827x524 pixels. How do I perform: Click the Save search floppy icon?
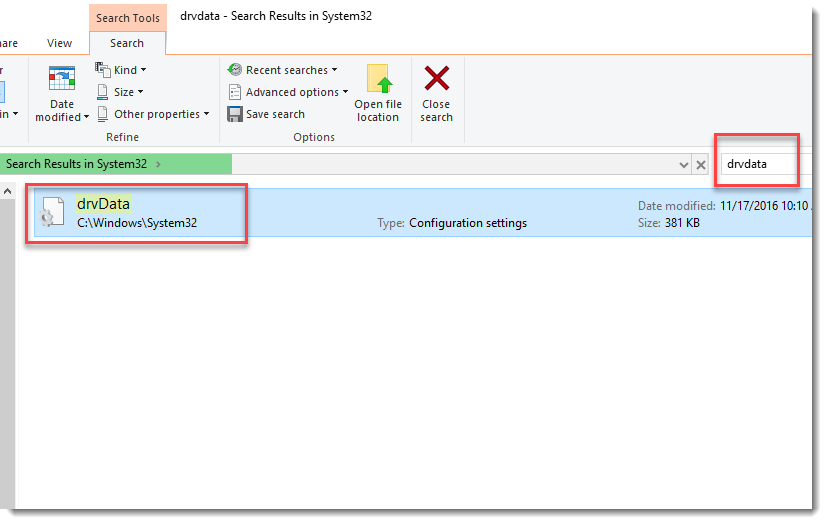pos(236,114)
